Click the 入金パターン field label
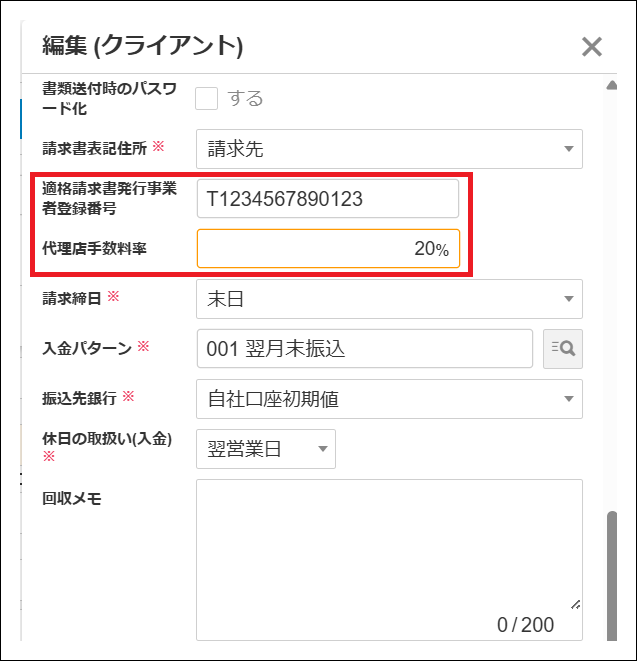The image size is (639, 661). coord(87,347)
